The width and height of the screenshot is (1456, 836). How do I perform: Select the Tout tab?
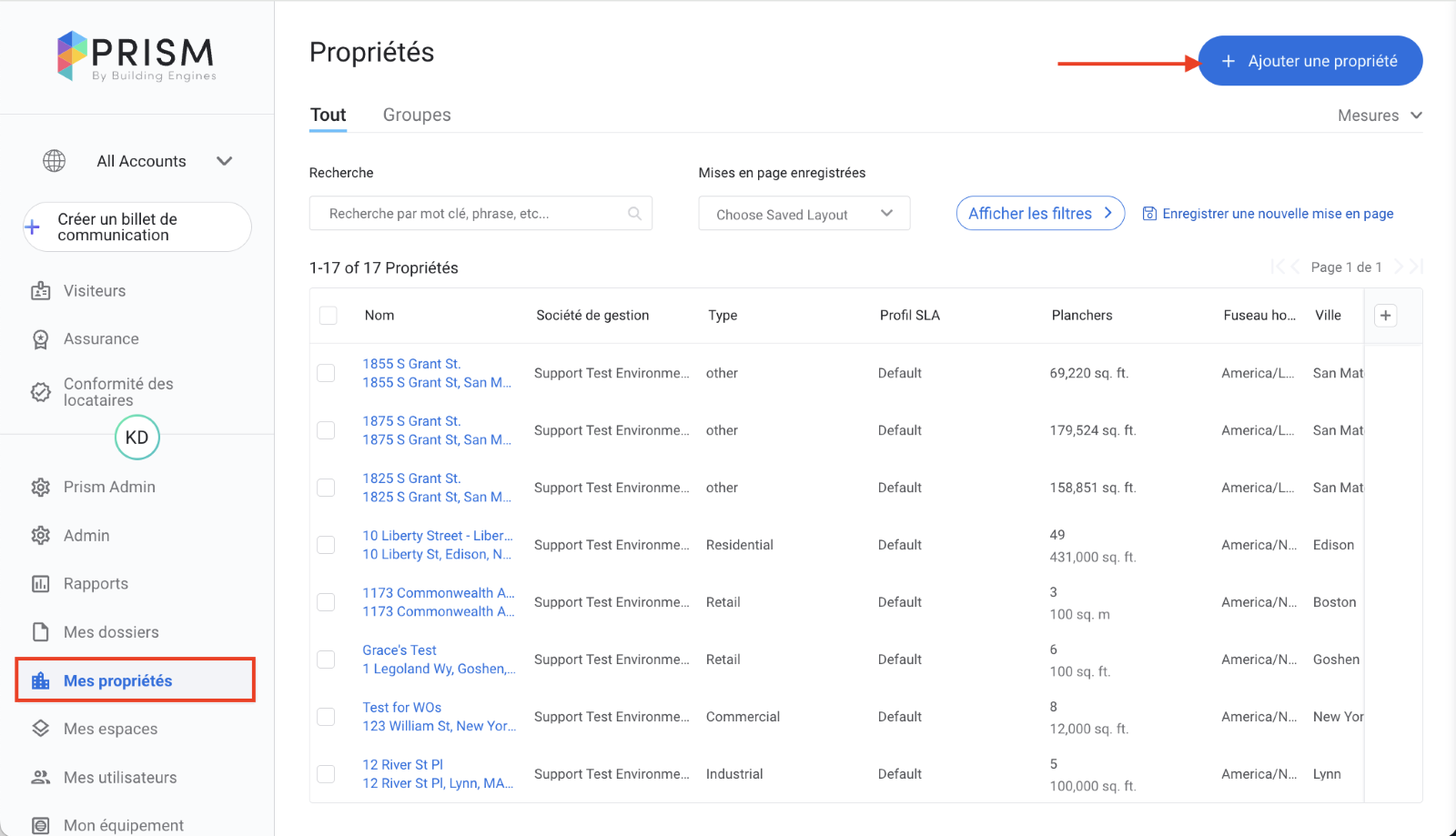328,116
